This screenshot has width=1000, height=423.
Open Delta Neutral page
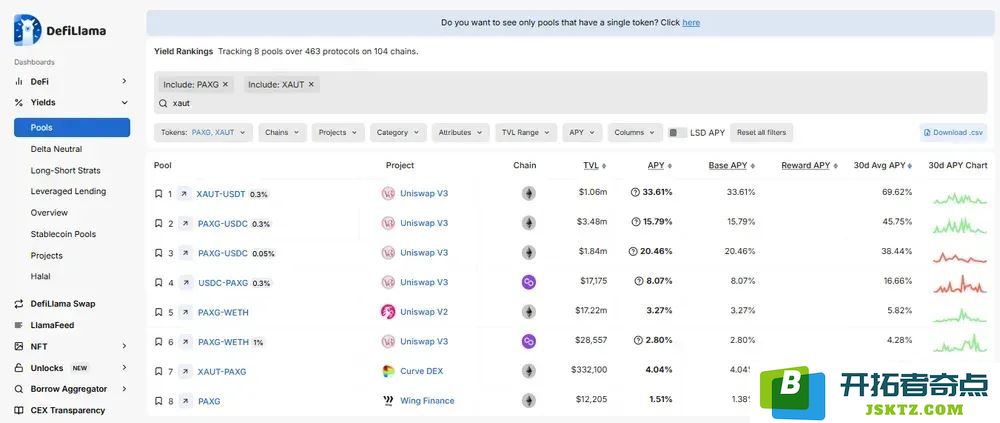pos(56,149)
